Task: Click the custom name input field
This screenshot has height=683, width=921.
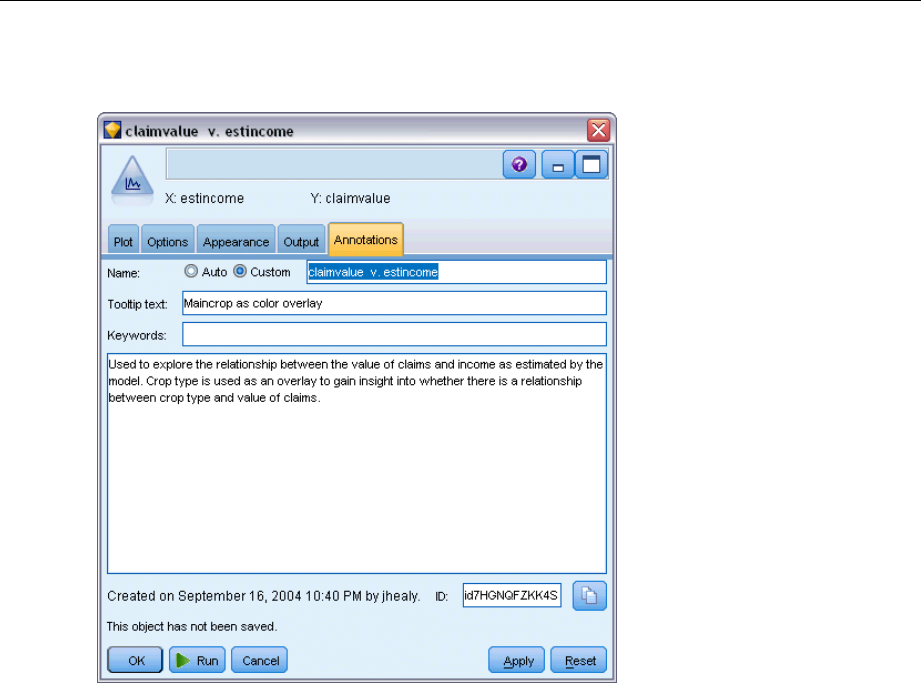Action: coord(456,272)
